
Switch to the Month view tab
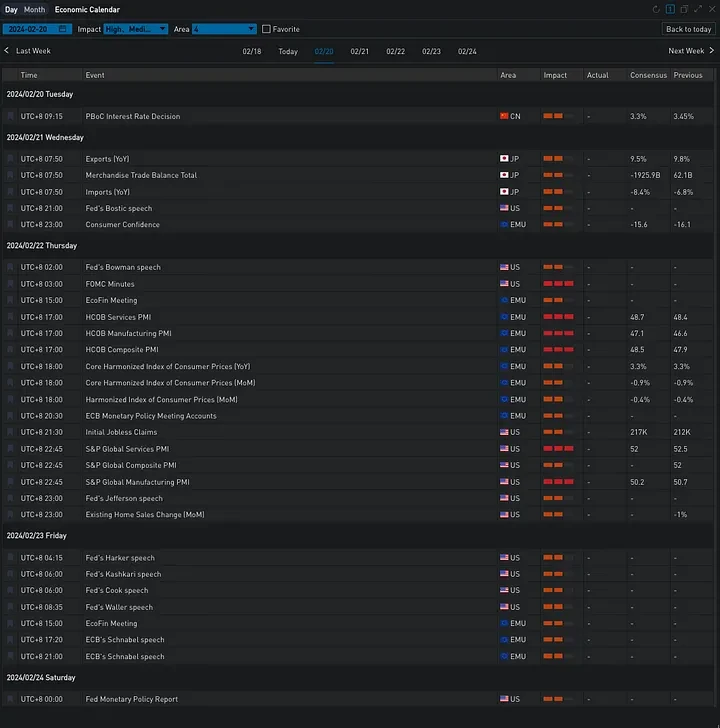point(34,9)
